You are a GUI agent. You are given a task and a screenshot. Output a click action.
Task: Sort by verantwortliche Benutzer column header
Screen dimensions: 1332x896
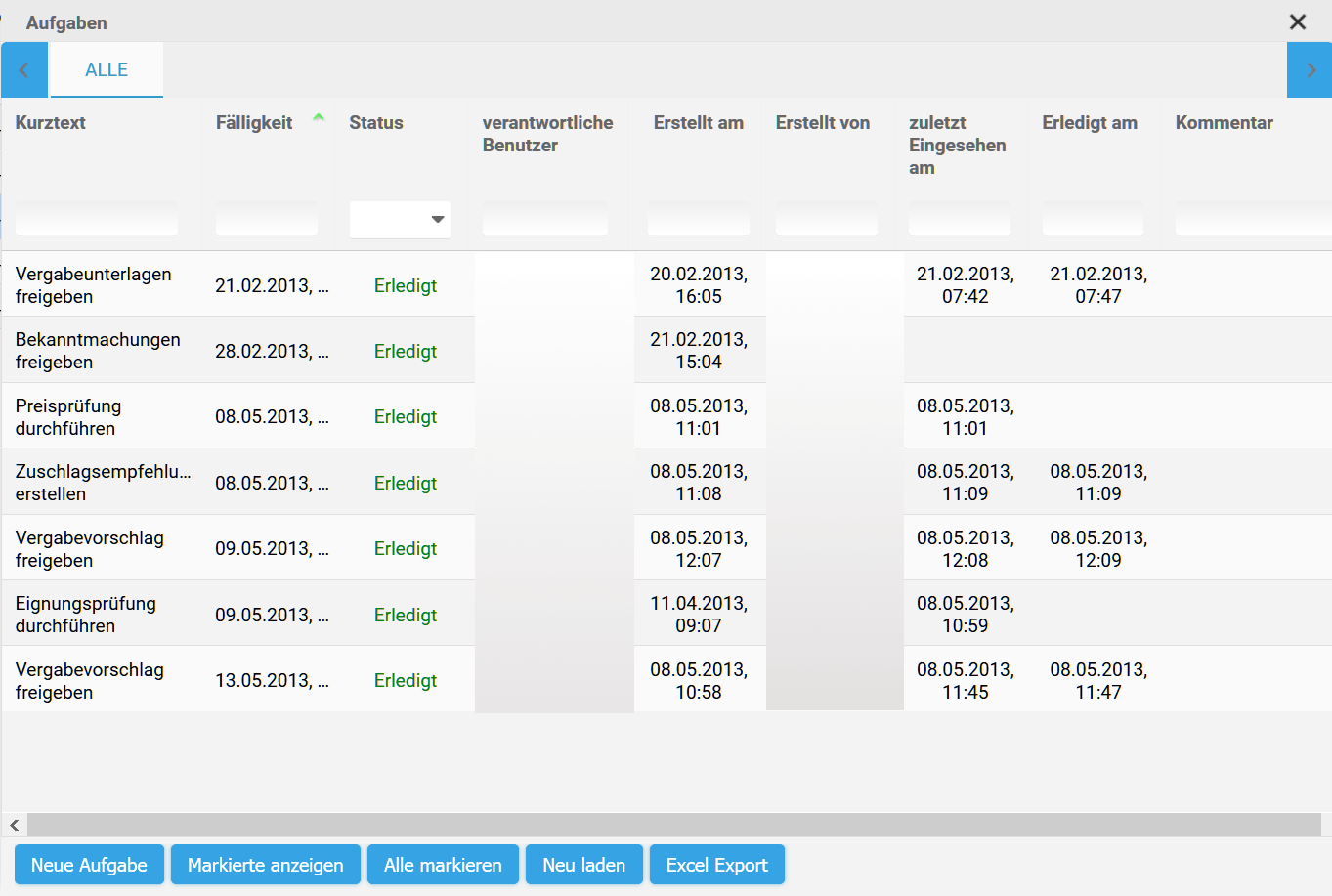[x=548, y=134]
